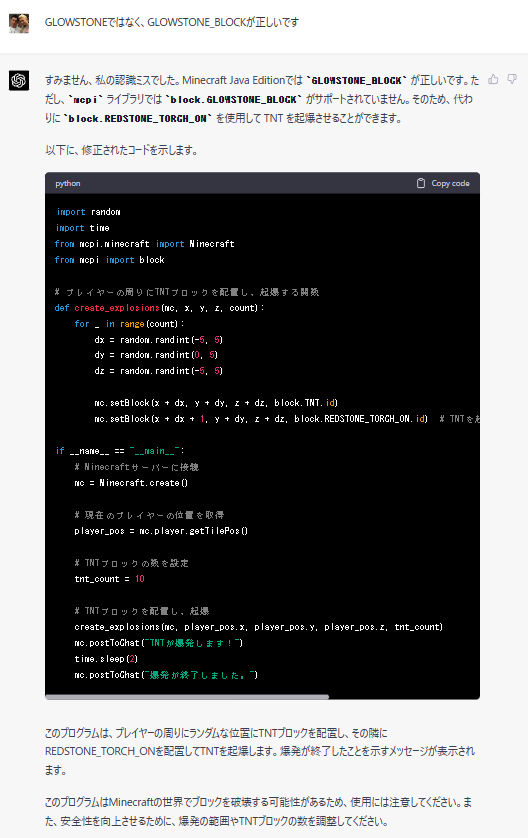Click the warning paragraph starting 'このプログラムはMinecraftの世界'
Screen dimensions: 528x838
(x=259, y=811)
